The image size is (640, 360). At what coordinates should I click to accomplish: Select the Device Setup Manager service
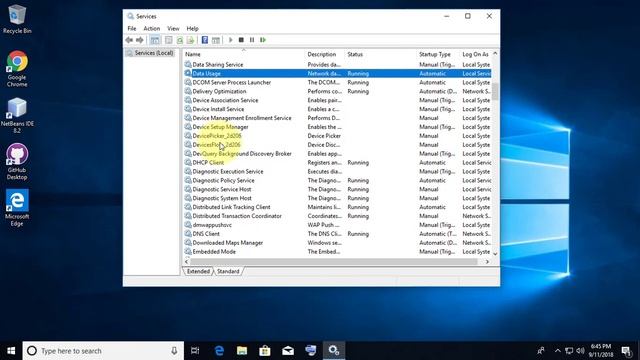tap(337, 127)
